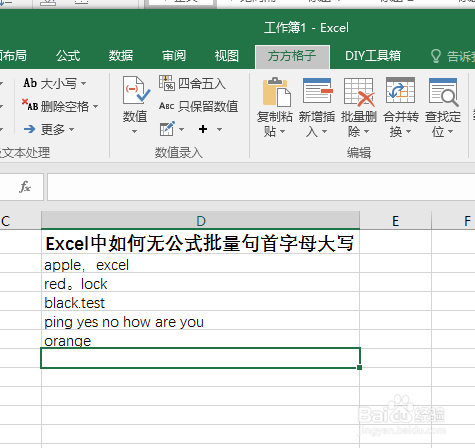This screenshot has height=448, width=475.
Task: Click the fx insert function button
Action: click(x=25, y=187)
